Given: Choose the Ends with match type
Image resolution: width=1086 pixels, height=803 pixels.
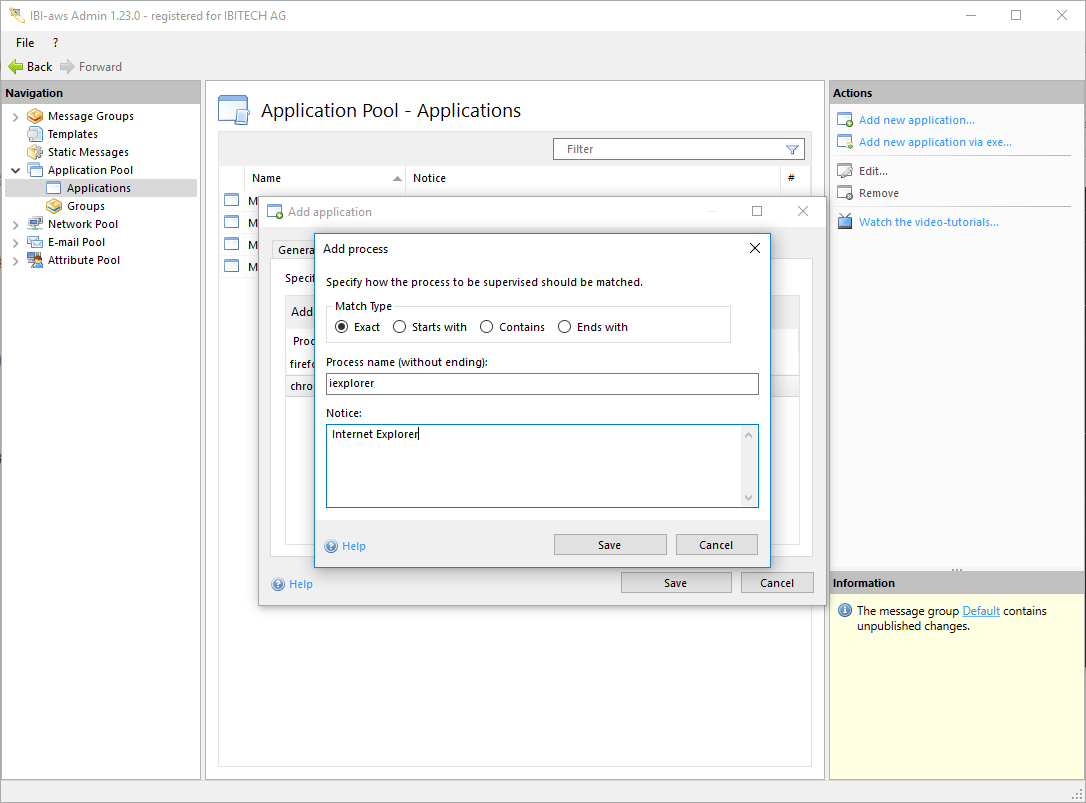Looking at the screenshot, I should coord(565,327).
